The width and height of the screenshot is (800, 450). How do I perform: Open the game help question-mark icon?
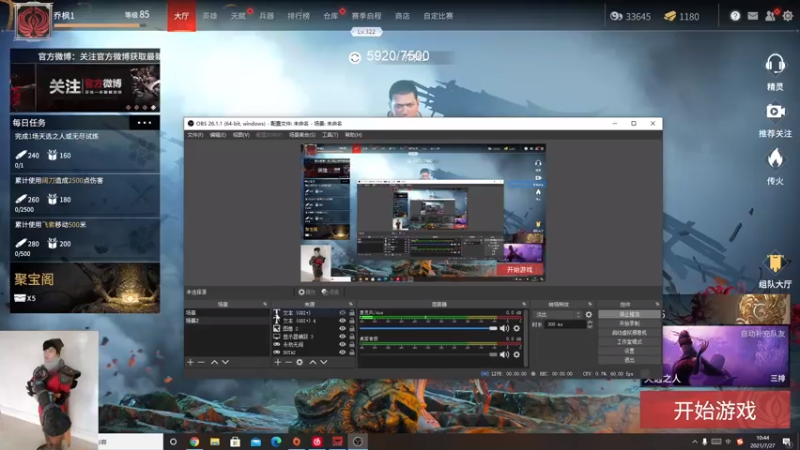click(x=735, y=16)
